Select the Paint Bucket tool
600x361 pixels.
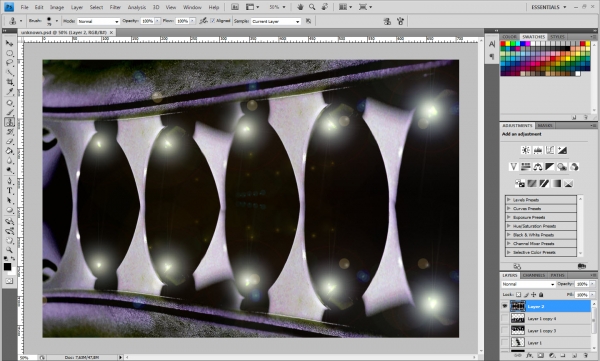(x=9, y=151)
